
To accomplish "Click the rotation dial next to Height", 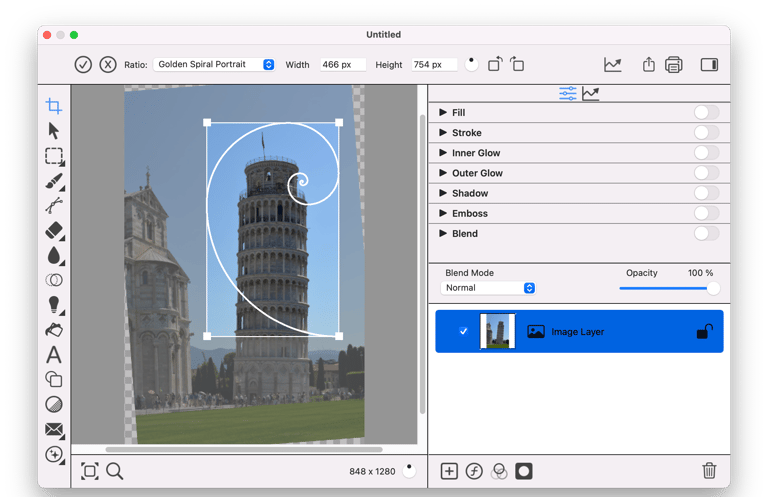I will 471,64.
